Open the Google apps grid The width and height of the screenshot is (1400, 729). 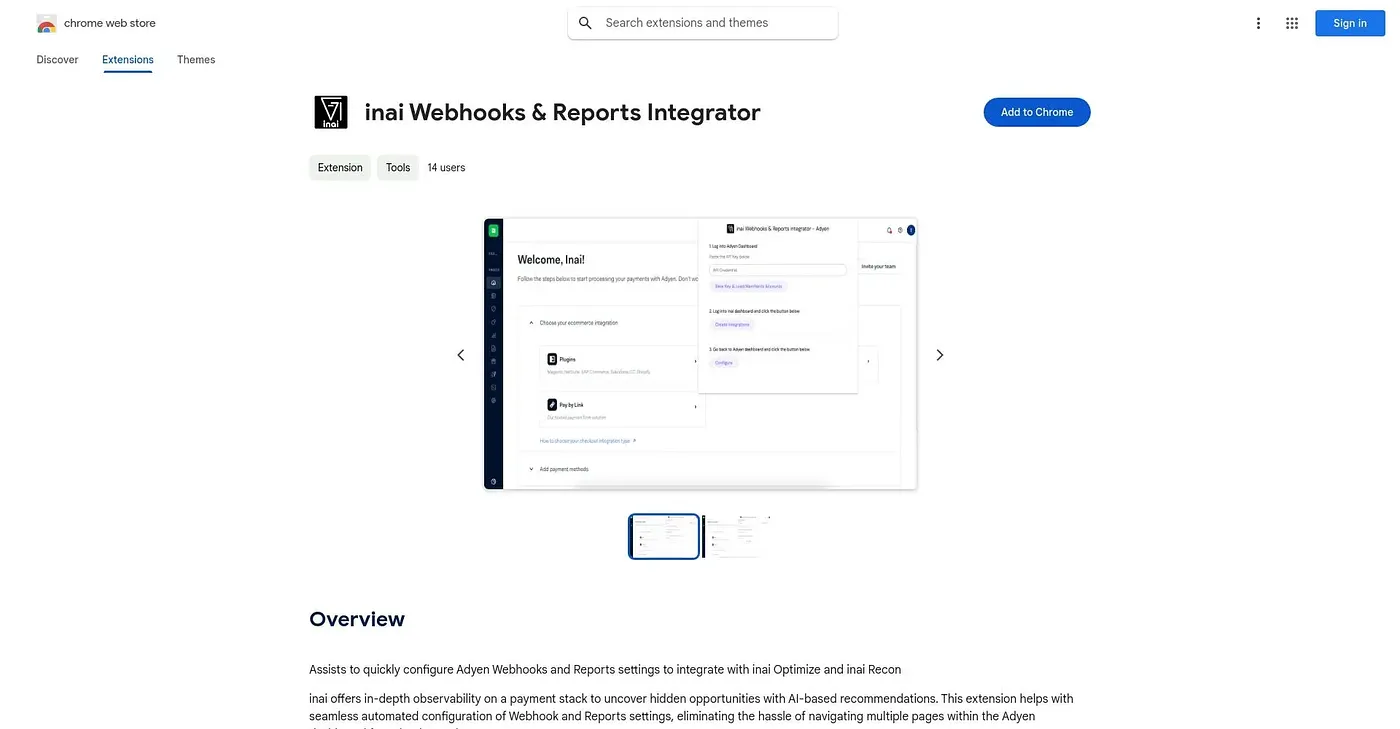click(x=1292, y=23)
